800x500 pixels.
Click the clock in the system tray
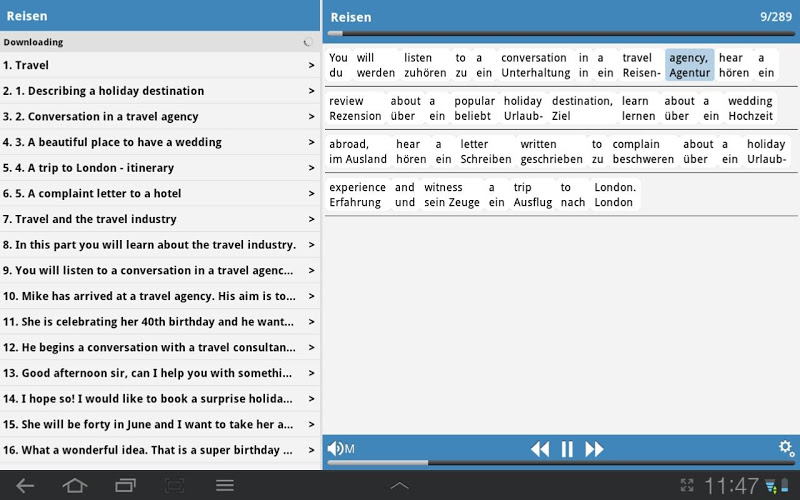click(x=731, y=486)
